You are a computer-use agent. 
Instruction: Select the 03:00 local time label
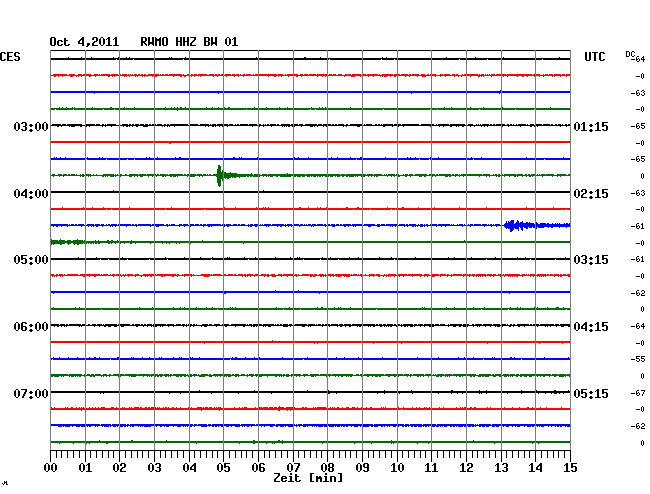coord(31,126)
